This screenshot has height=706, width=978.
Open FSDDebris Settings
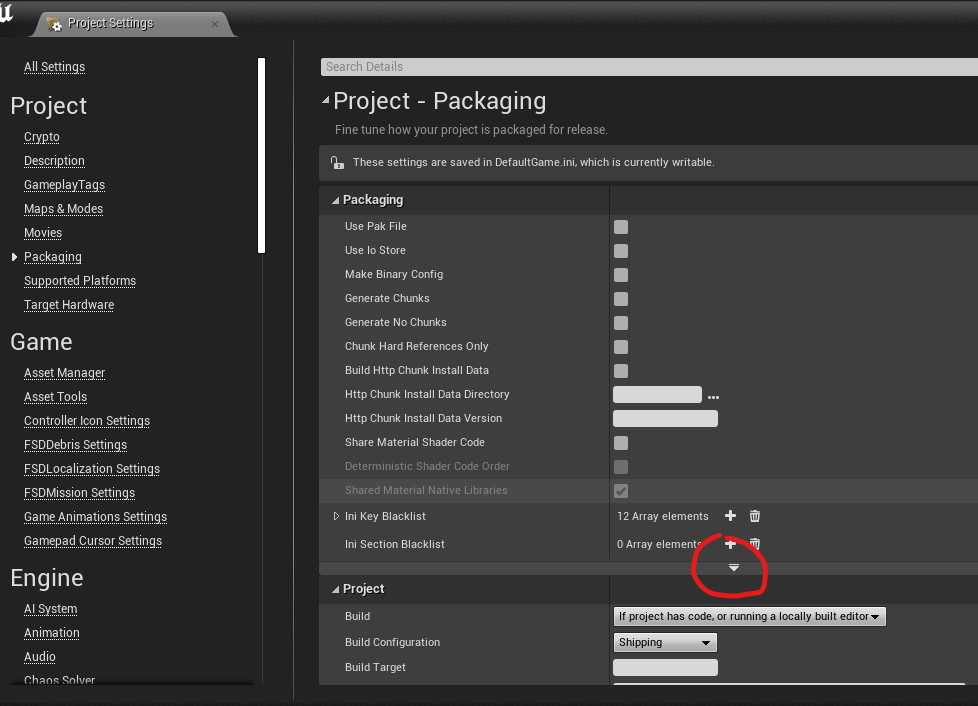(75, 445)
